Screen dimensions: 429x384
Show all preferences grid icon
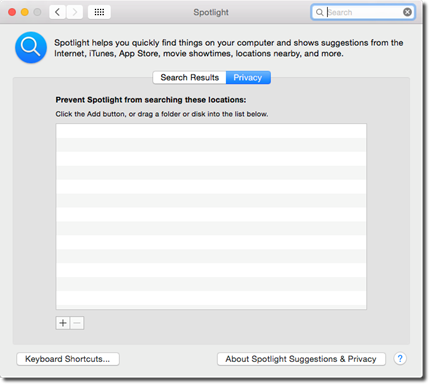click(99, 12)
